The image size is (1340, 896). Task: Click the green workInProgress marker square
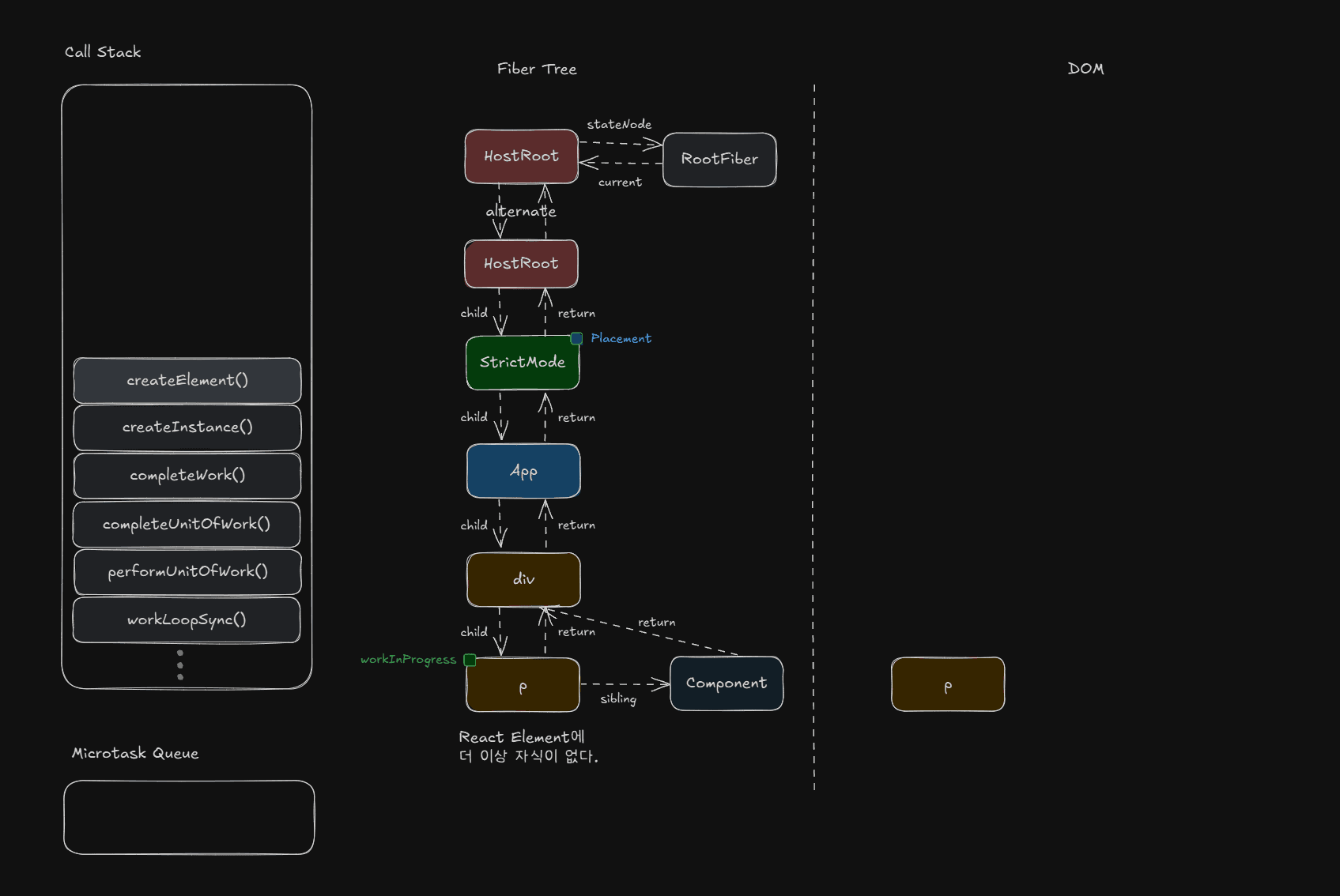pyautogui.click(x=470, y=660)
